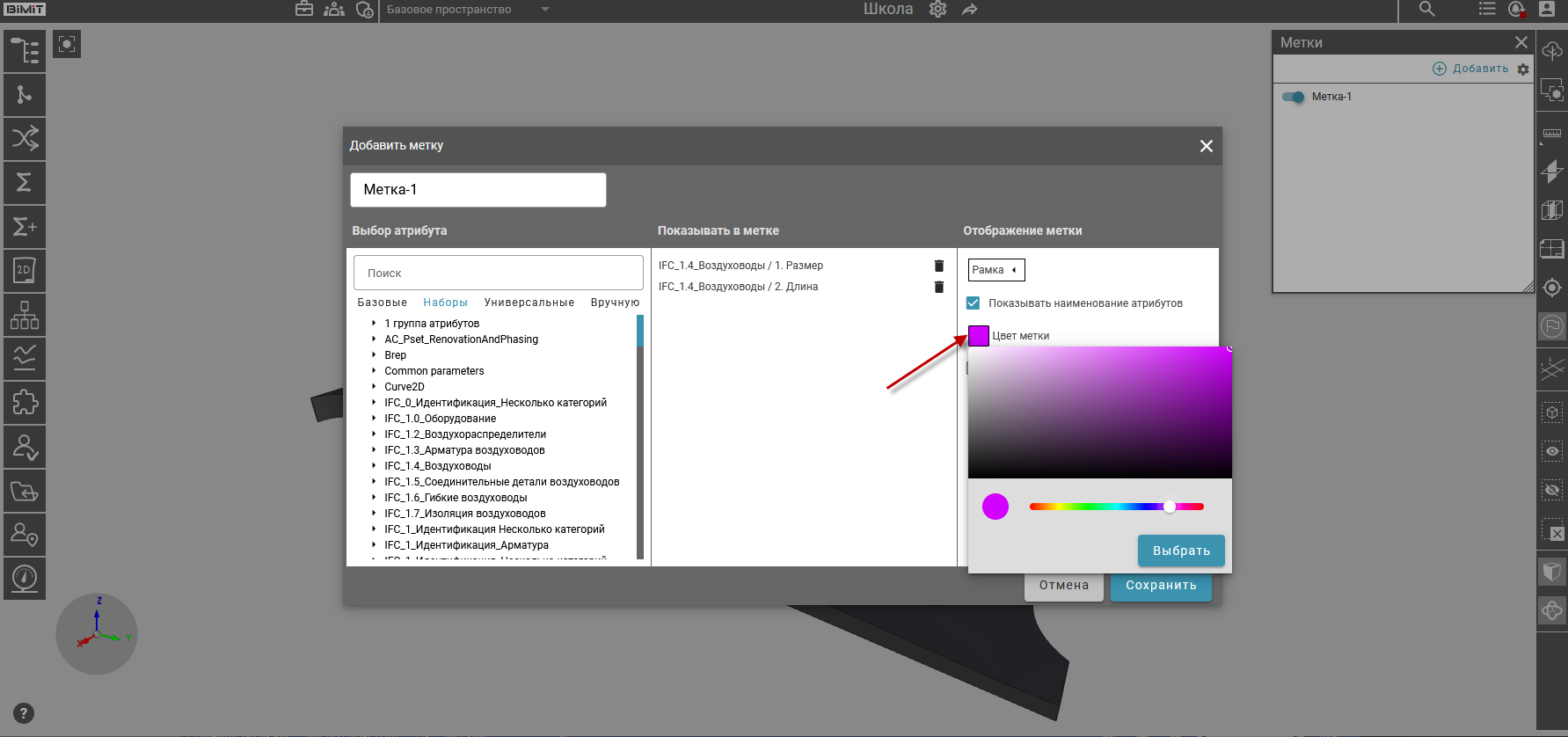This screenshot has width=1568, height=737.
Task: Switch to the Универсальные tab
Action: click(529, 303)
